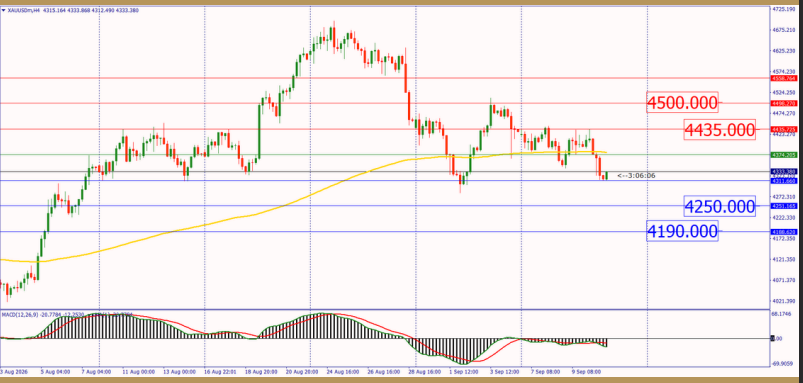
Task: Click the red 4435 price axis tag
Action: pyautogui.click(x=784, y=129)
